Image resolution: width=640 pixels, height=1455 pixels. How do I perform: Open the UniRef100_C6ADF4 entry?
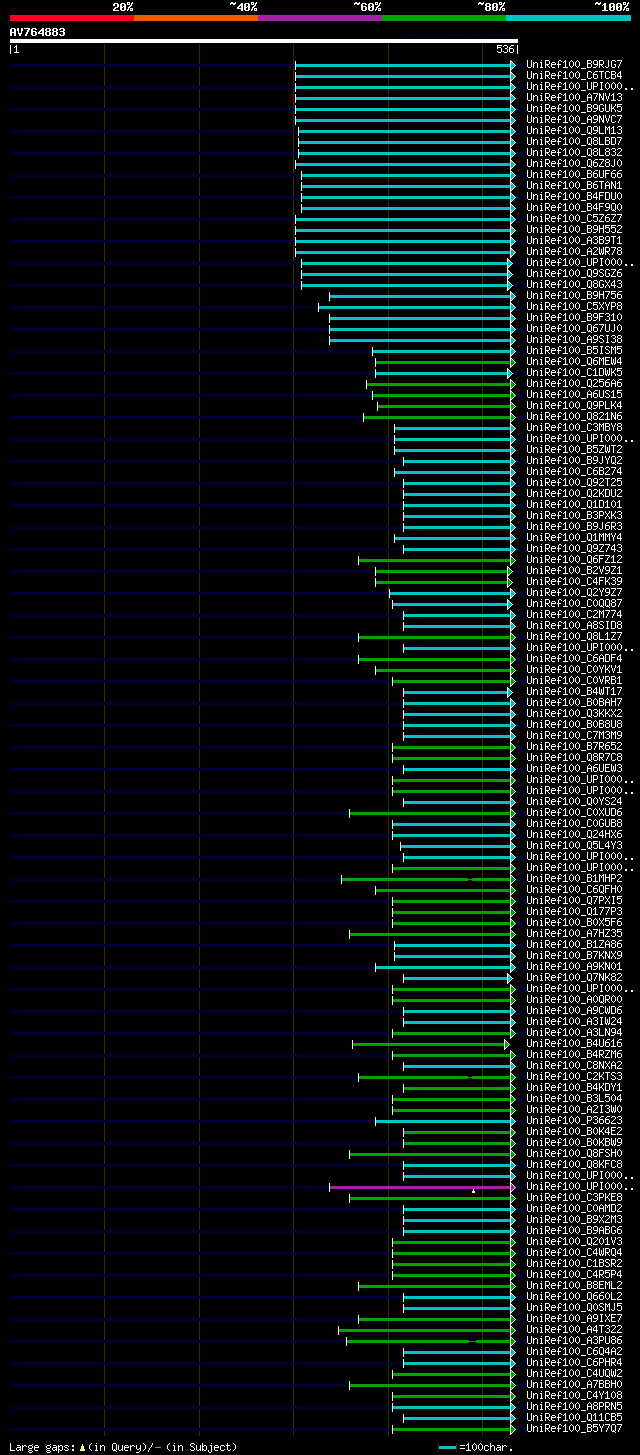pos(574,658)
